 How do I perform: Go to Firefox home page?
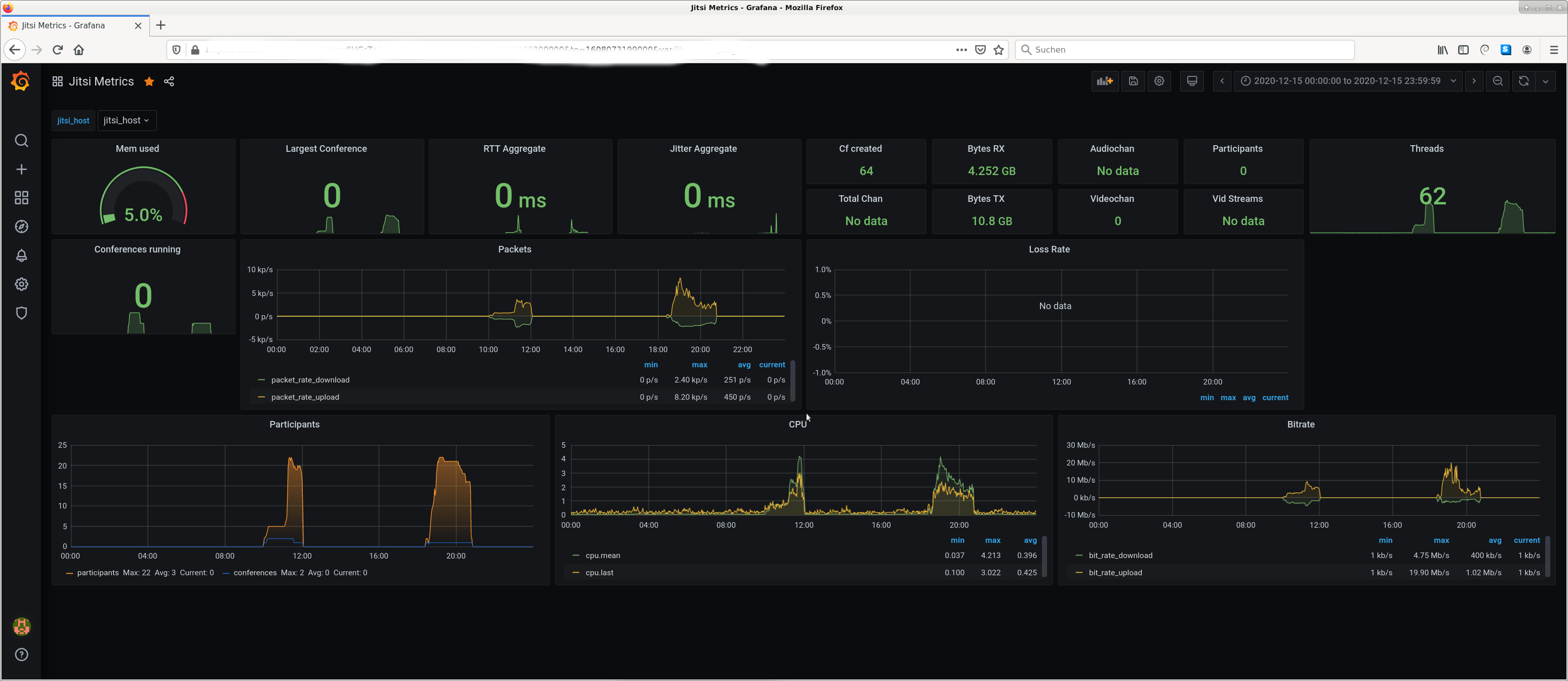[78, 50]
